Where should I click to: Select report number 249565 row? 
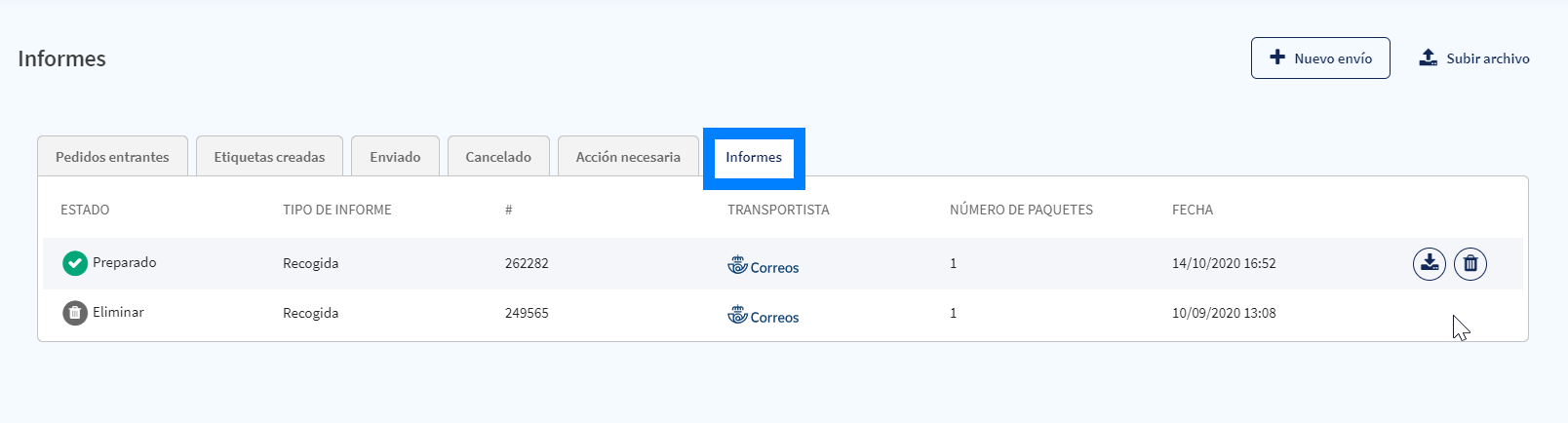coord(527,313)
